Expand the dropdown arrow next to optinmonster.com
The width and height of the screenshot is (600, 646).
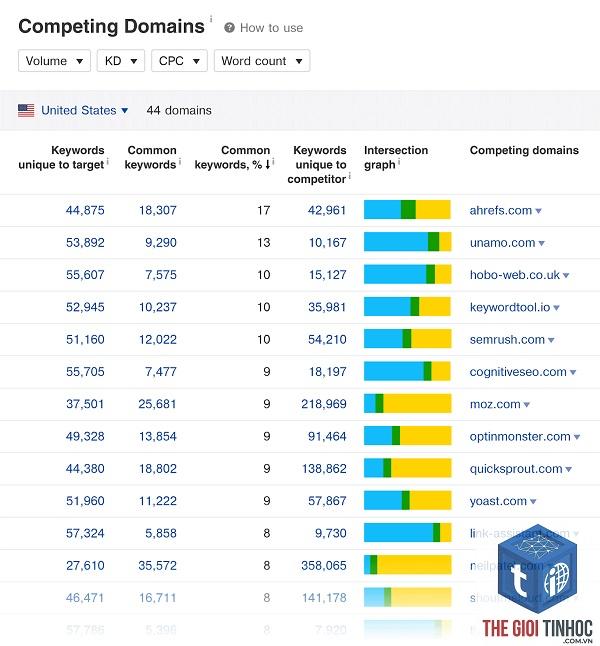[577, 437]
